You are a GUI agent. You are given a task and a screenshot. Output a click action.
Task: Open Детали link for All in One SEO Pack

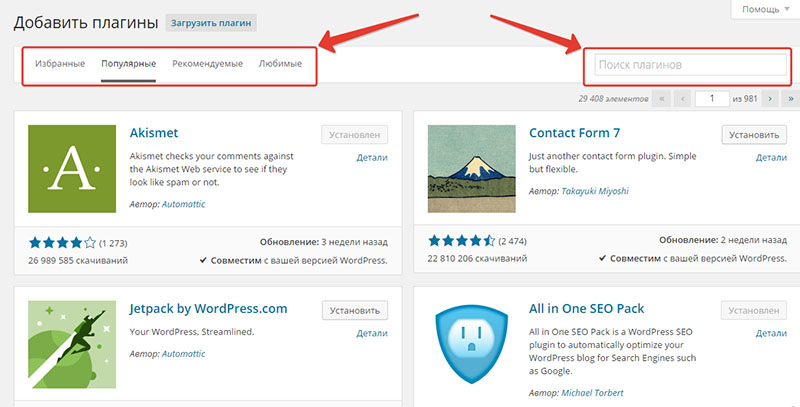click(x=771, y=333)
